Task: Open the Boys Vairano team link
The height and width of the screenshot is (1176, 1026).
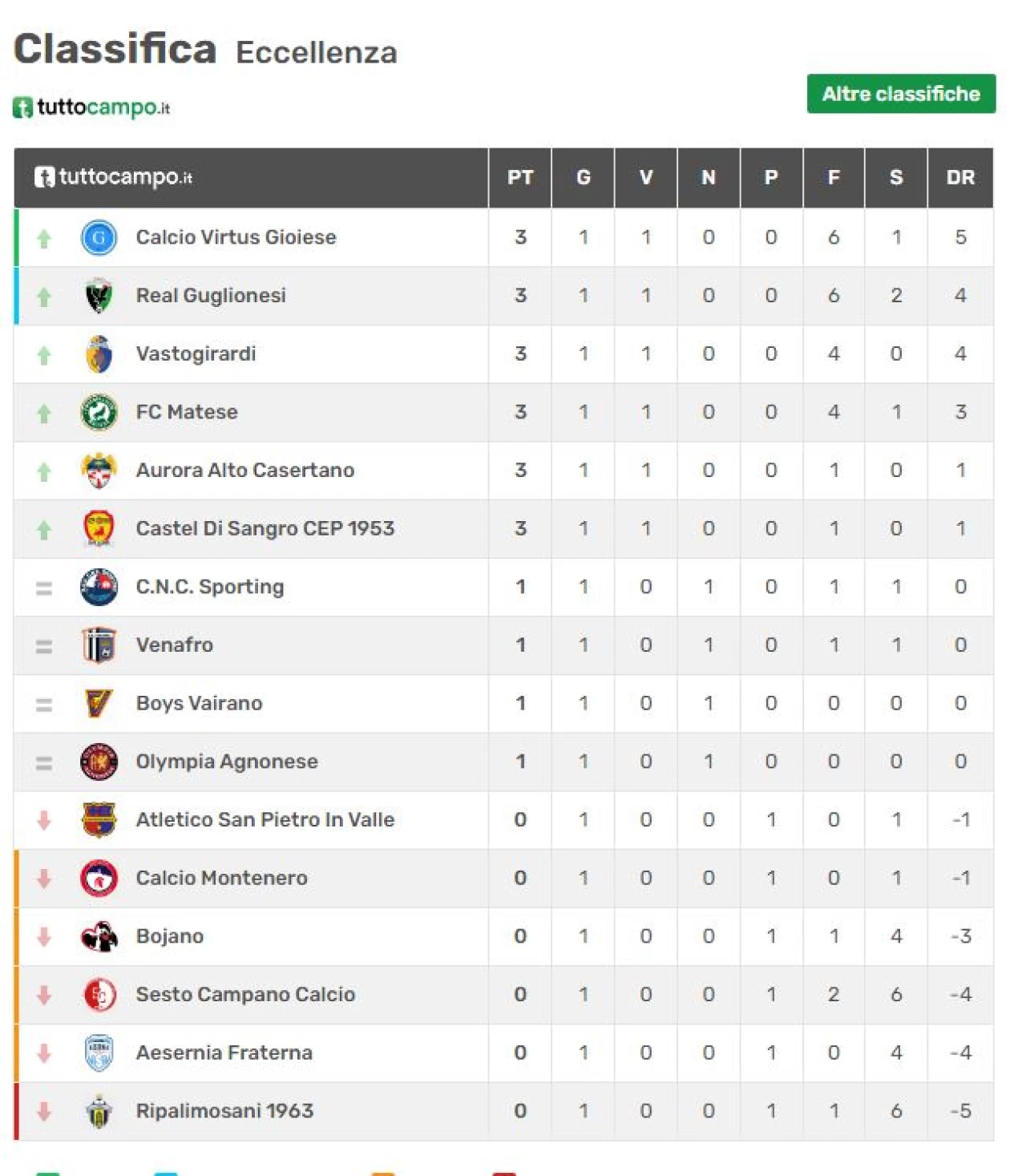Action: pyautogui.click(x=200, y=704)
